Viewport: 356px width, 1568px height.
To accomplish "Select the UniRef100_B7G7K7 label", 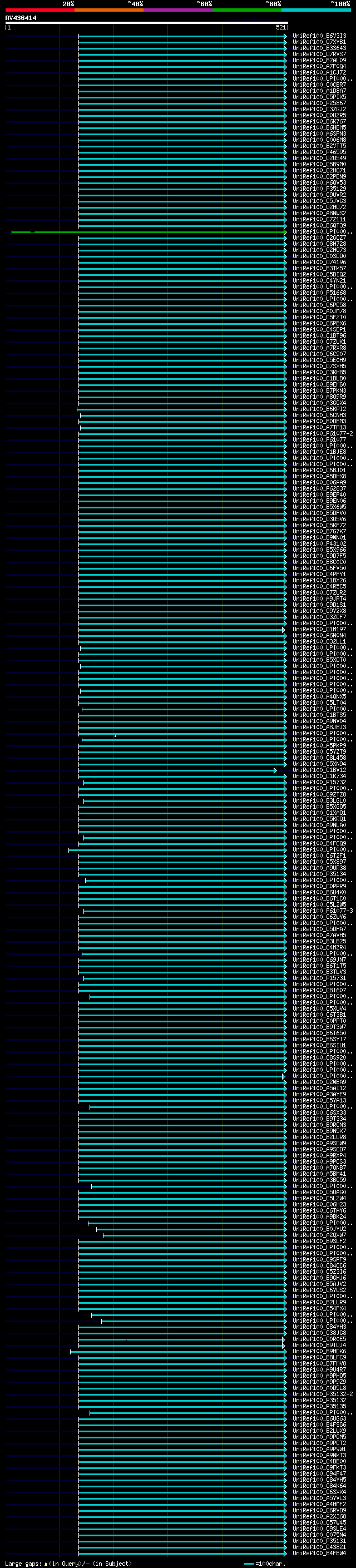I will coord(319,531).
